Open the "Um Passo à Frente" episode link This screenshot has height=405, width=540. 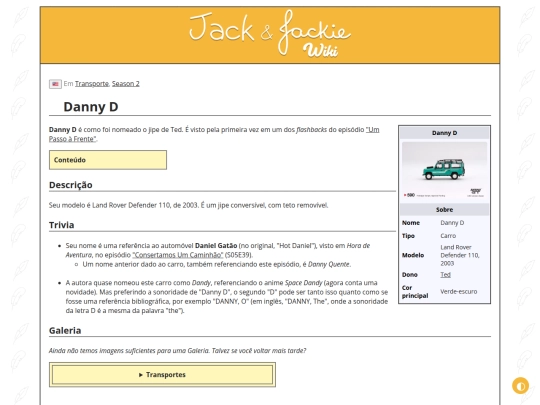pyautogui.click(x=214, y=134)
